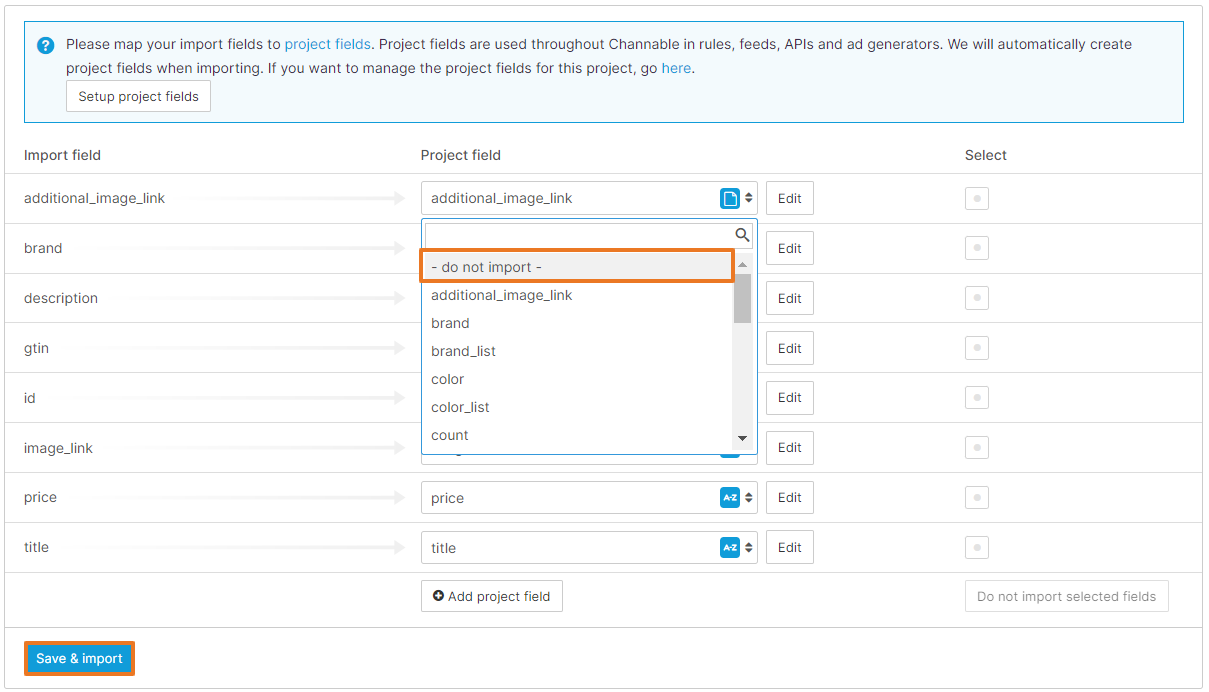Choose brand_list from the dropdown list
This screenshot has width=1209, height=692.
pos(463,351)
